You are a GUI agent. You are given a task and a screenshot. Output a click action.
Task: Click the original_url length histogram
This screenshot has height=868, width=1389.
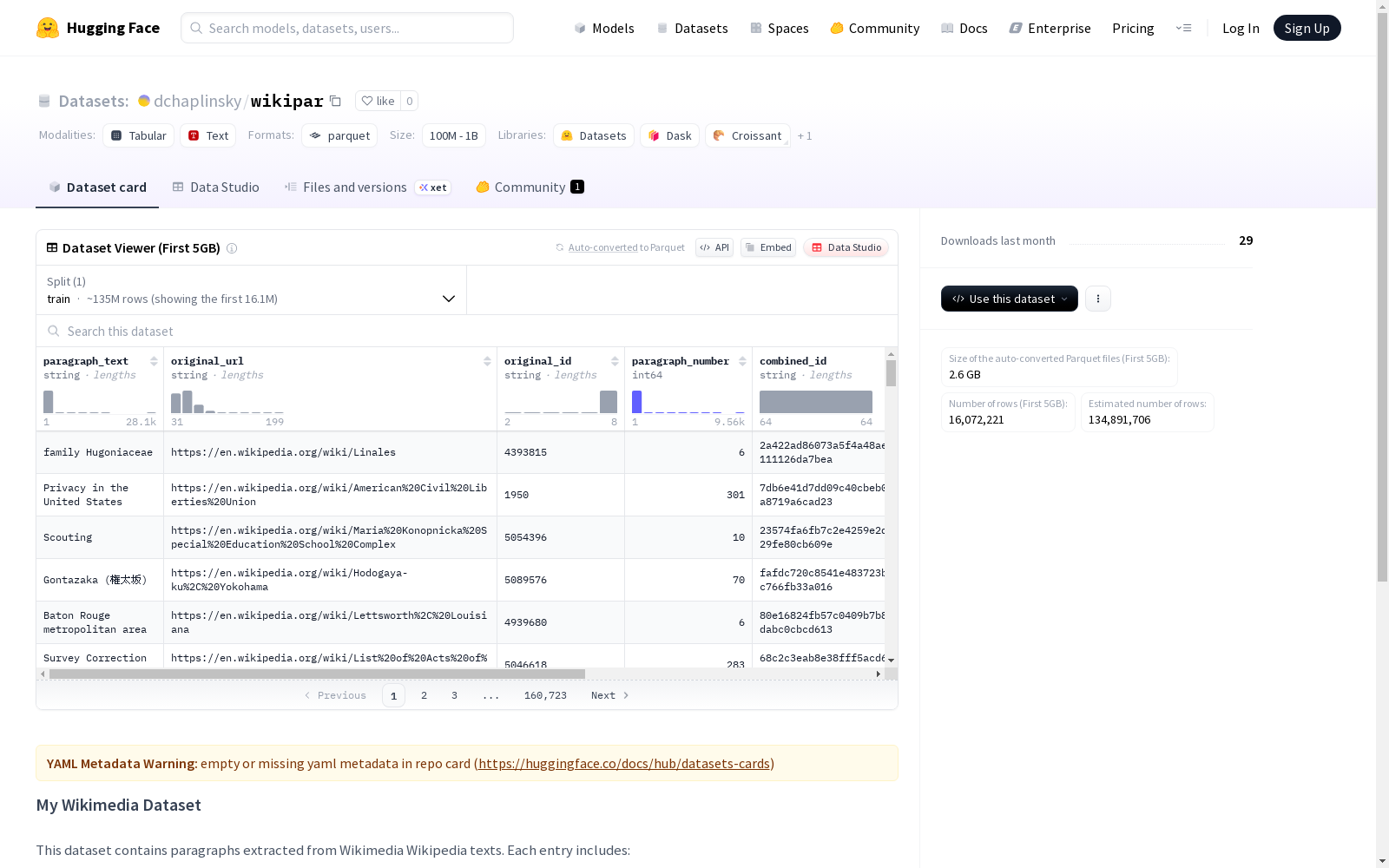(x=227, y=402)
